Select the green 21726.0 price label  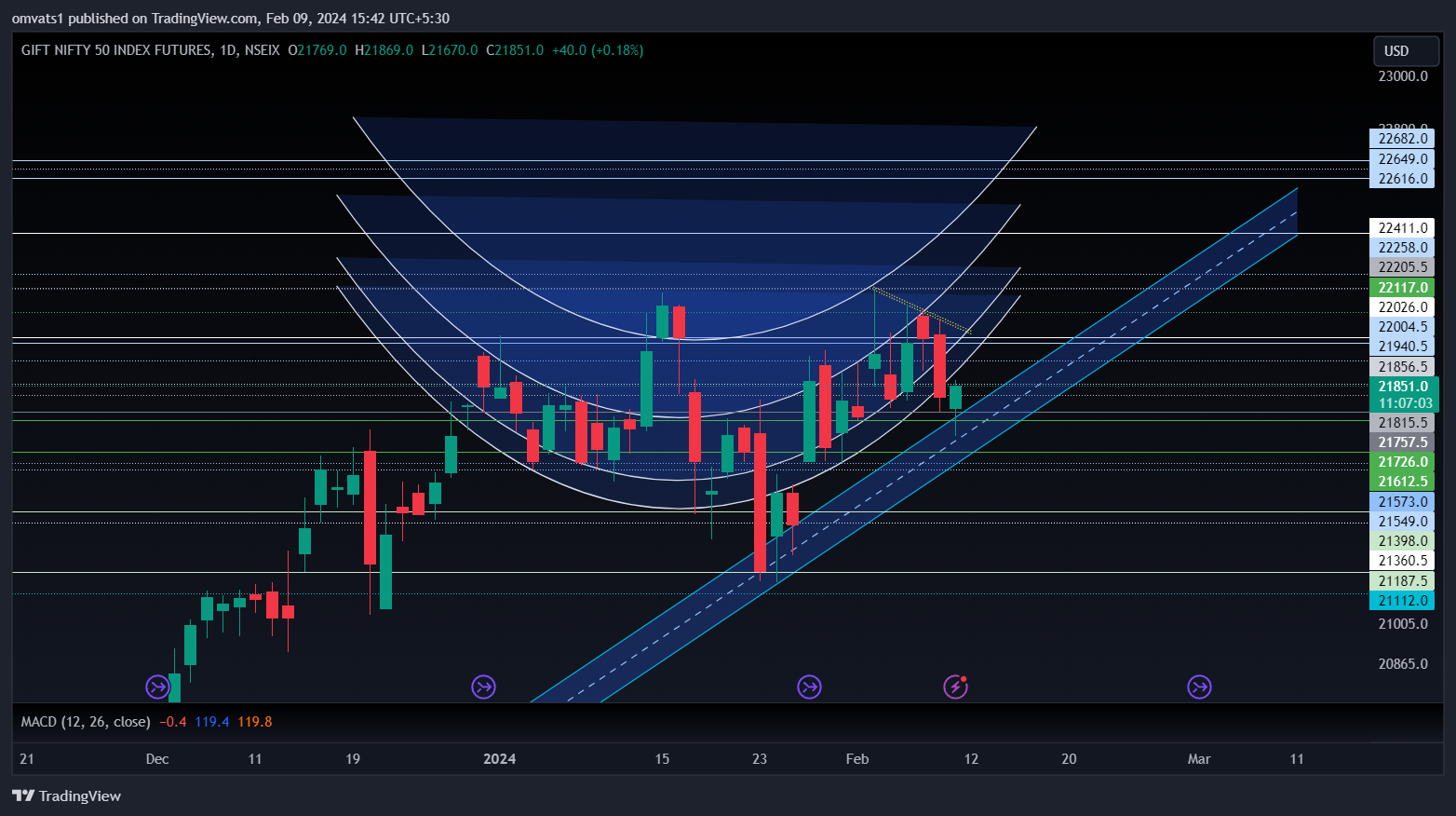(1402, 462)
